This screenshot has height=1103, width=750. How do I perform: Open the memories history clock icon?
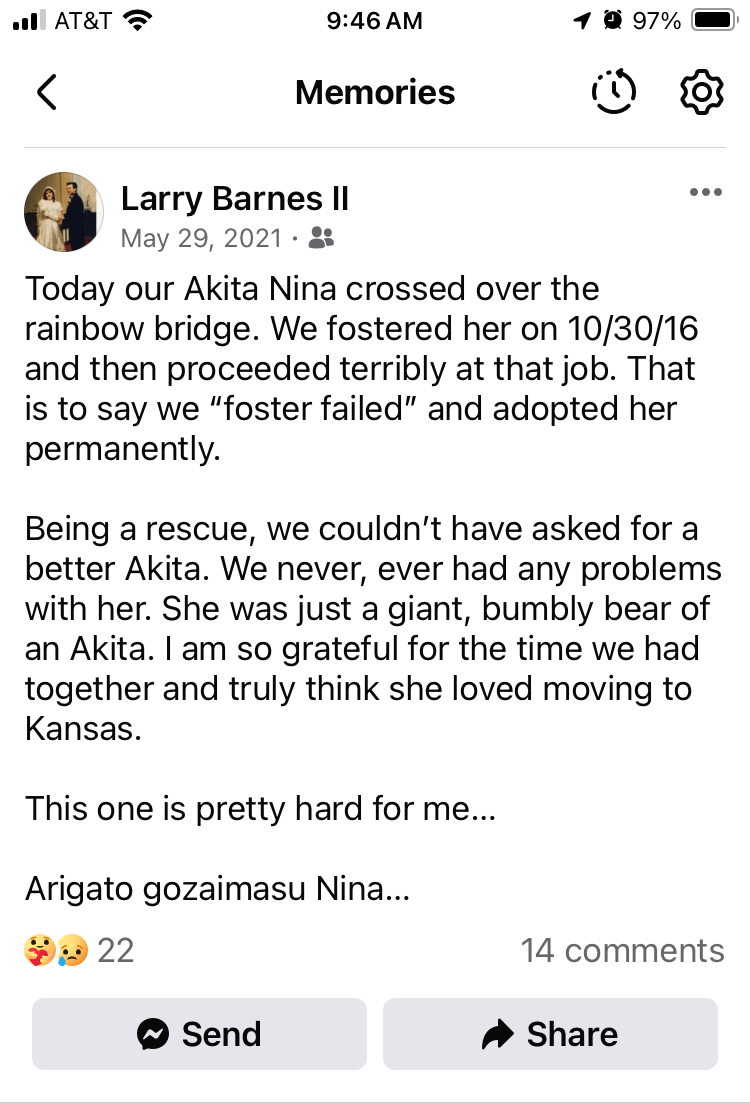[x=613, y=92]
